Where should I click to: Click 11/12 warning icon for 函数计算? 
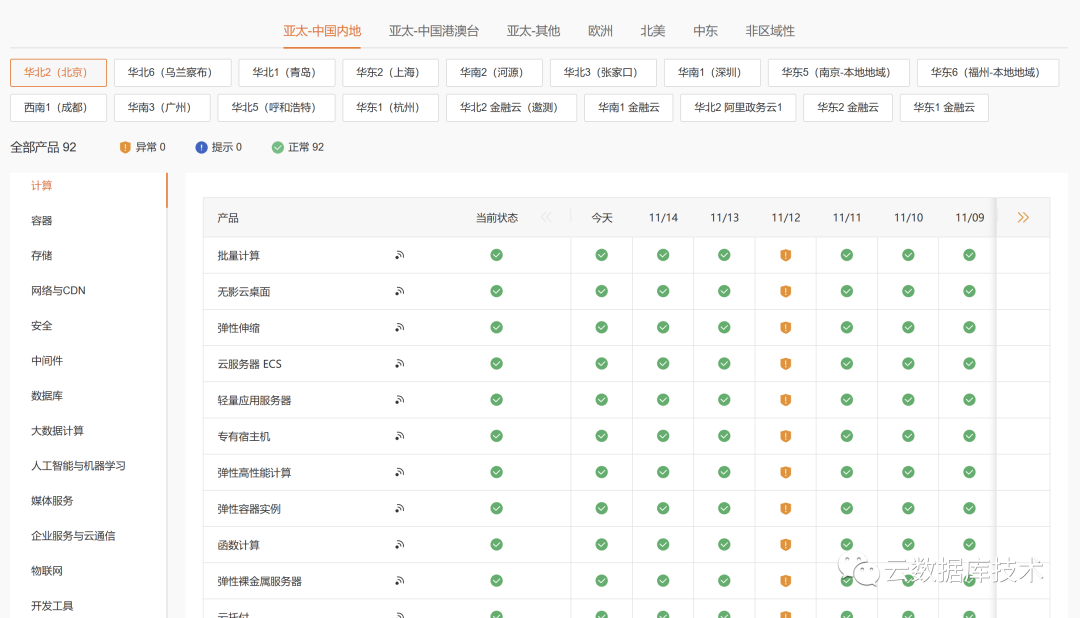tap(785, 545)
